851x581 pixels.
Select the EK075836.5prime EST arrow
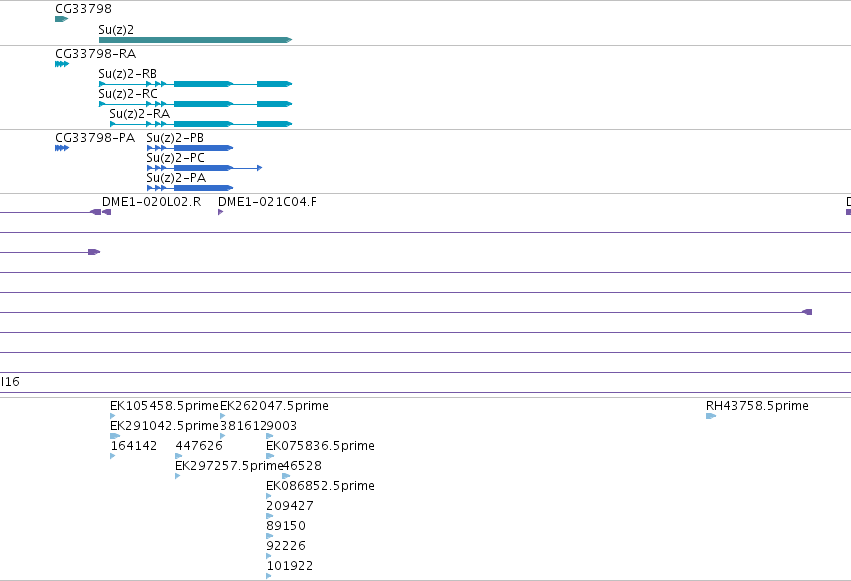(x=270, y=456)
